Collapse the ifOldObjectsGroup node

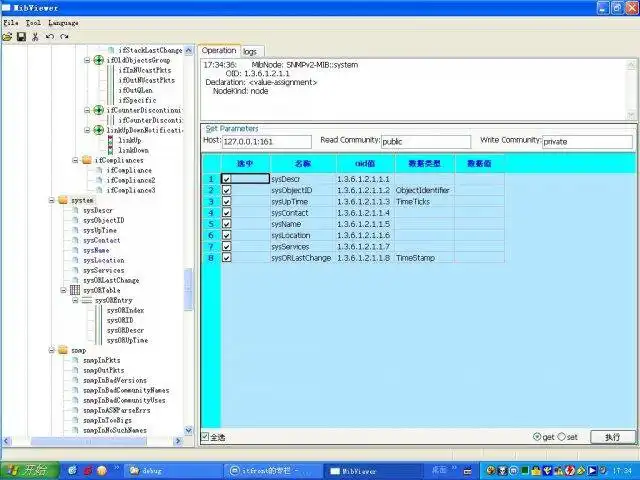click(87, 60)
